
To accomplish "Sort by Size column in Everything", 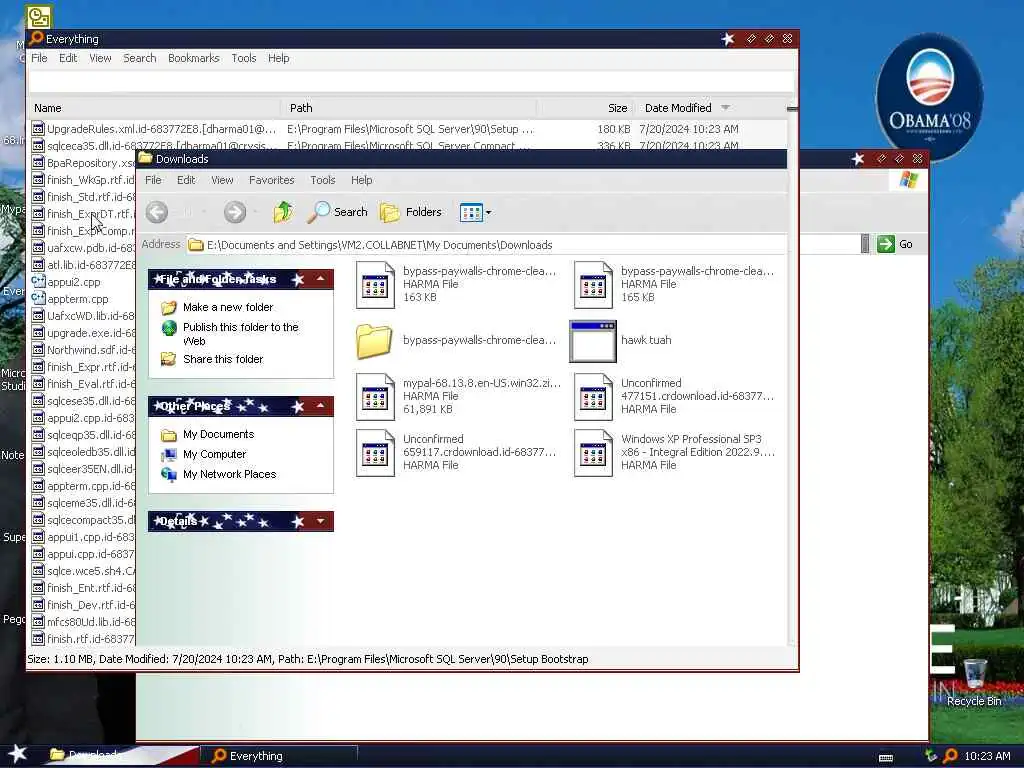I will click(585, 108).
